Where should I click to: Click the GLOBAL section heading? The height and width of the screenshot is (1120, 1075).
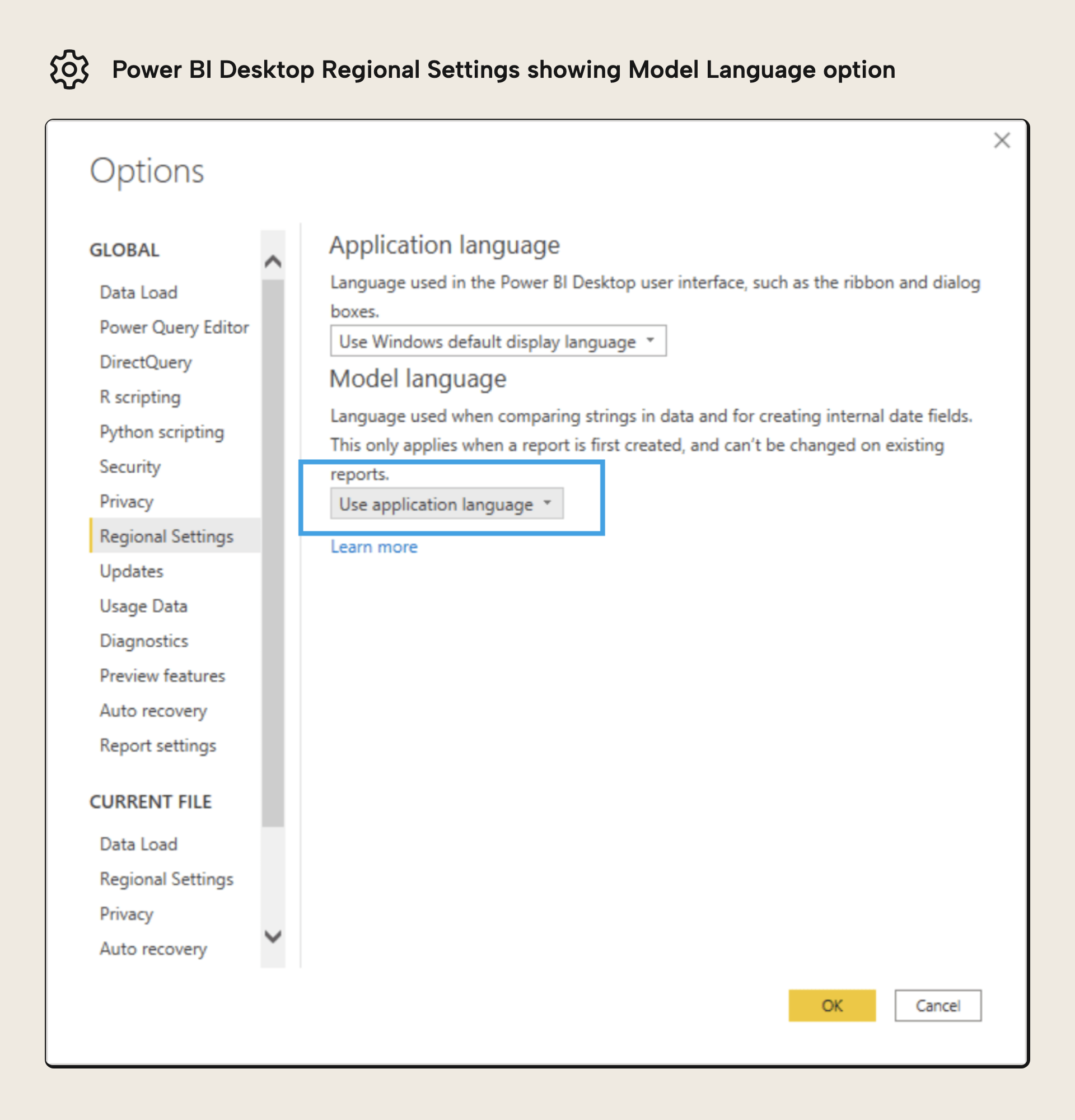[x=124, y=250]
